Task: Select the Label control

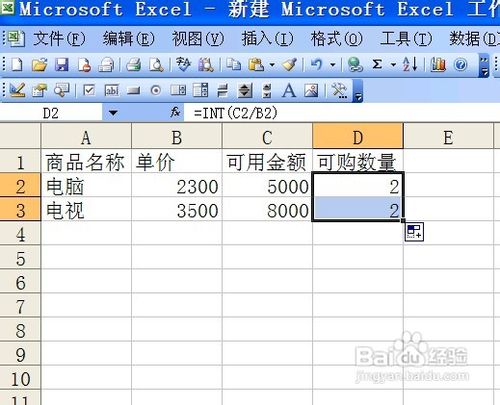Action: (x=289, y=90)
